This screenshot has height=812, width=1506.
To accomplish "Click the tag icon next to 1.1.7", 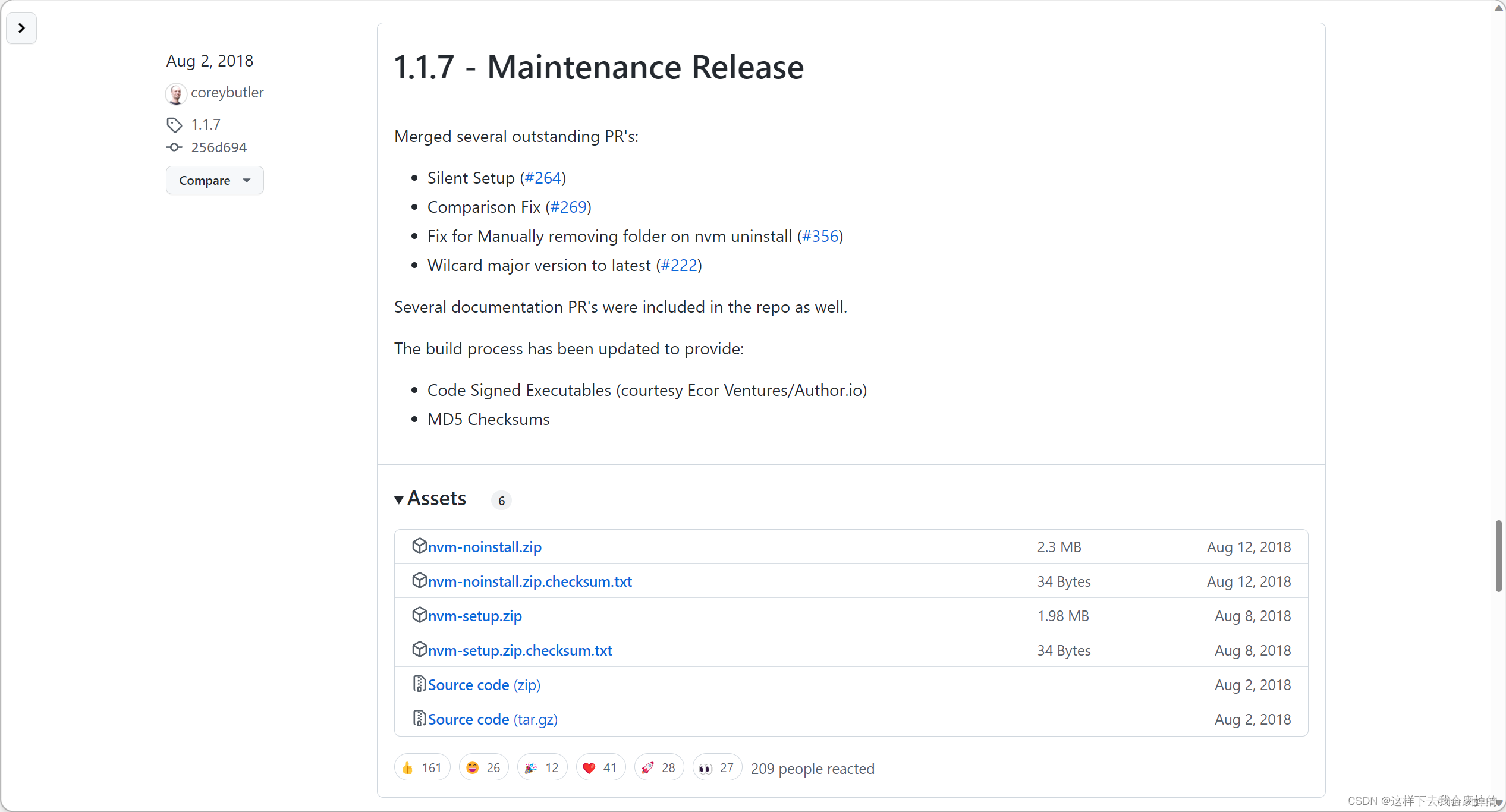I will coord(175,123).
